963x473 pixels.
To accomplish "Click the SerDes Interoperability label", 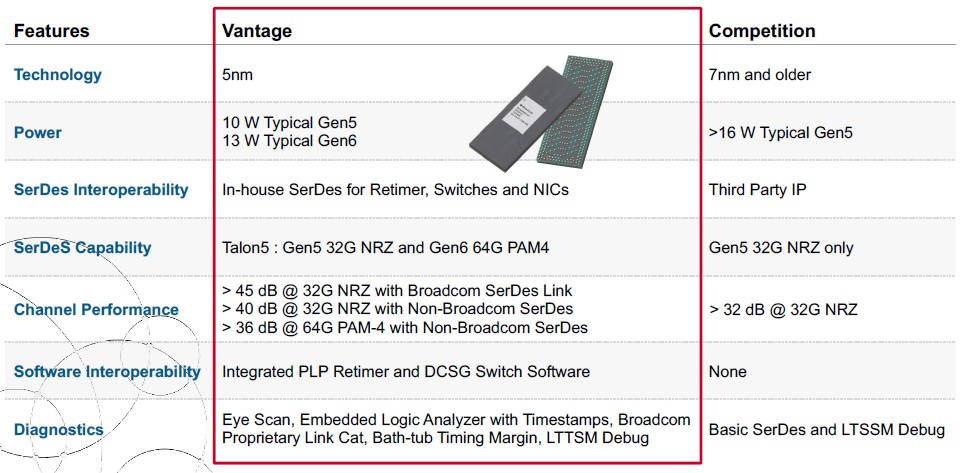I will coord(101,189).
